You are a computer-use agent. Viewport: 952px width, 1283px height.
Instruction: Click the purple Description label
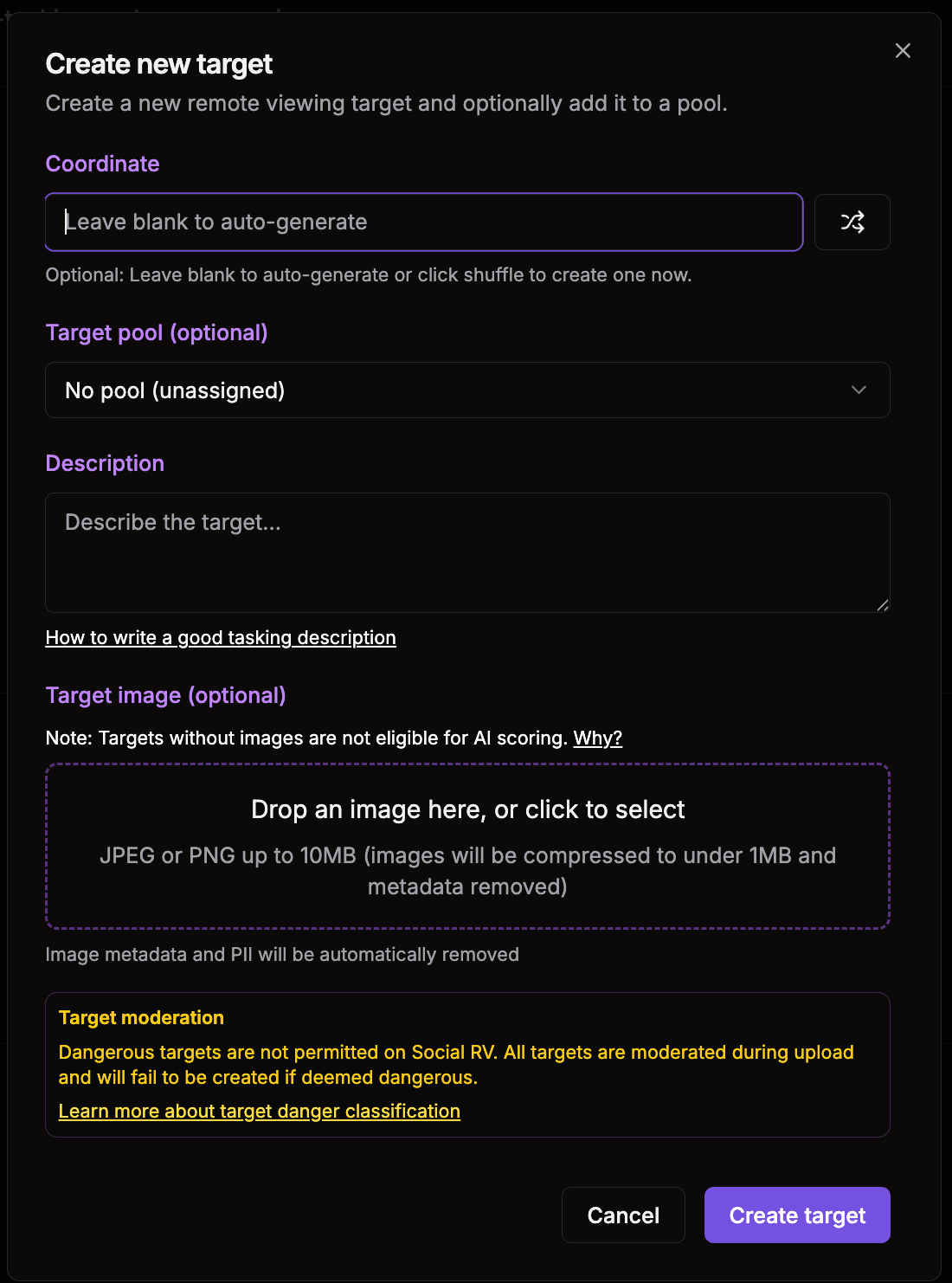tap(105, 464)
